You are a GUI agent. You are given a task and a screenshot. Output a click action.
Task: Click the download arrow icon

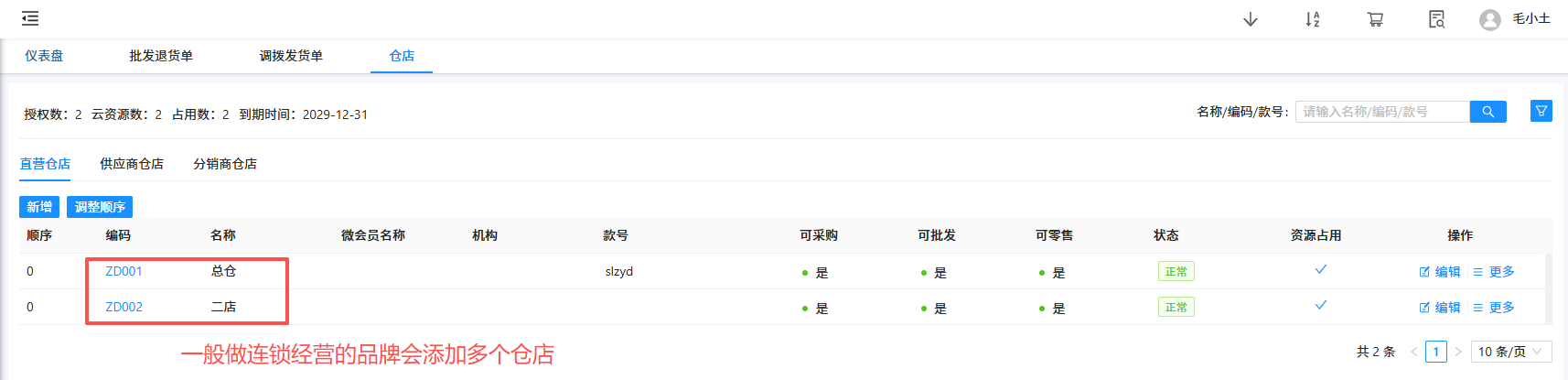1250,19
